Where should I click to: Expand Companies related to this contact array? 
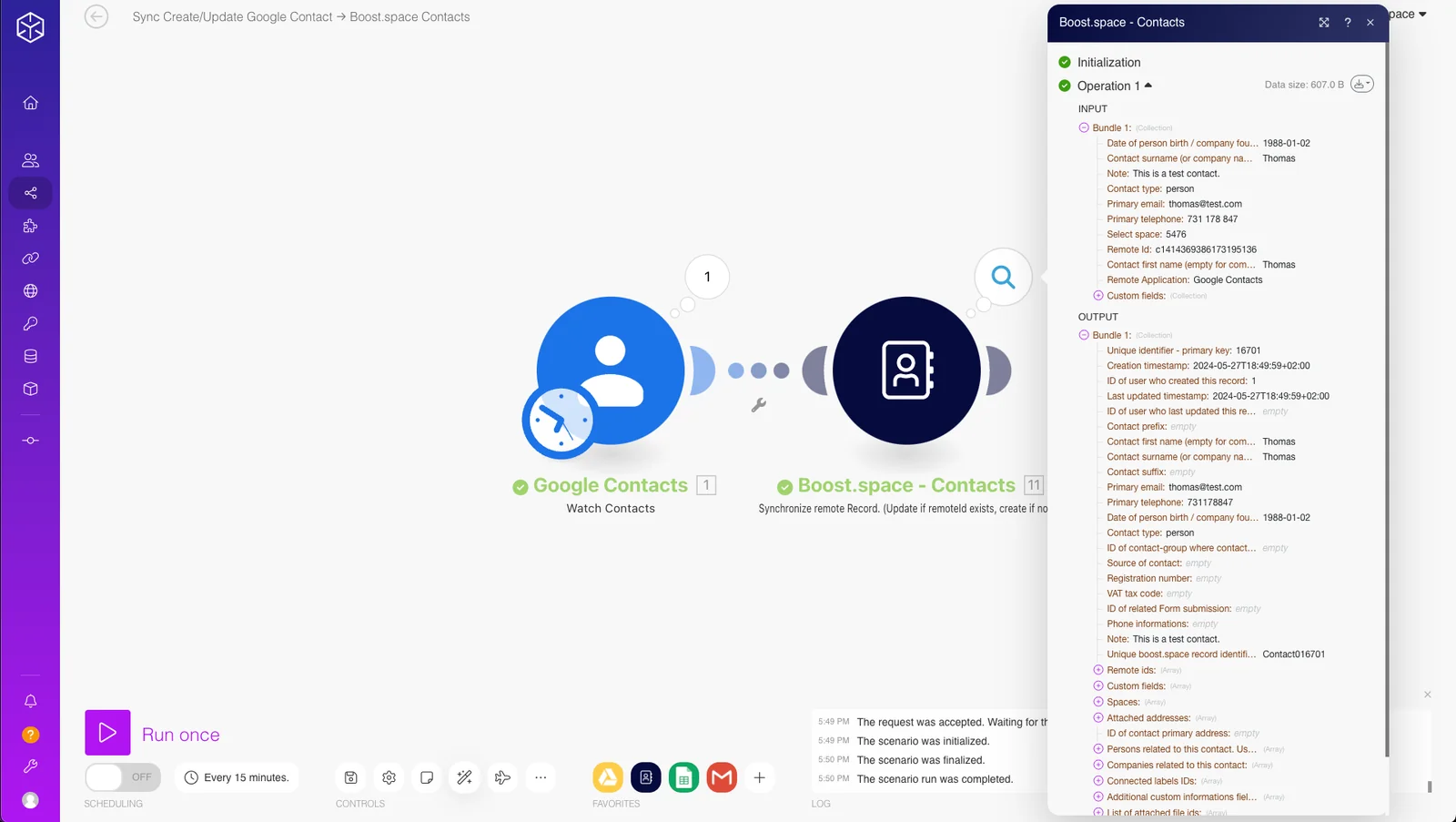click(1098, 766)
